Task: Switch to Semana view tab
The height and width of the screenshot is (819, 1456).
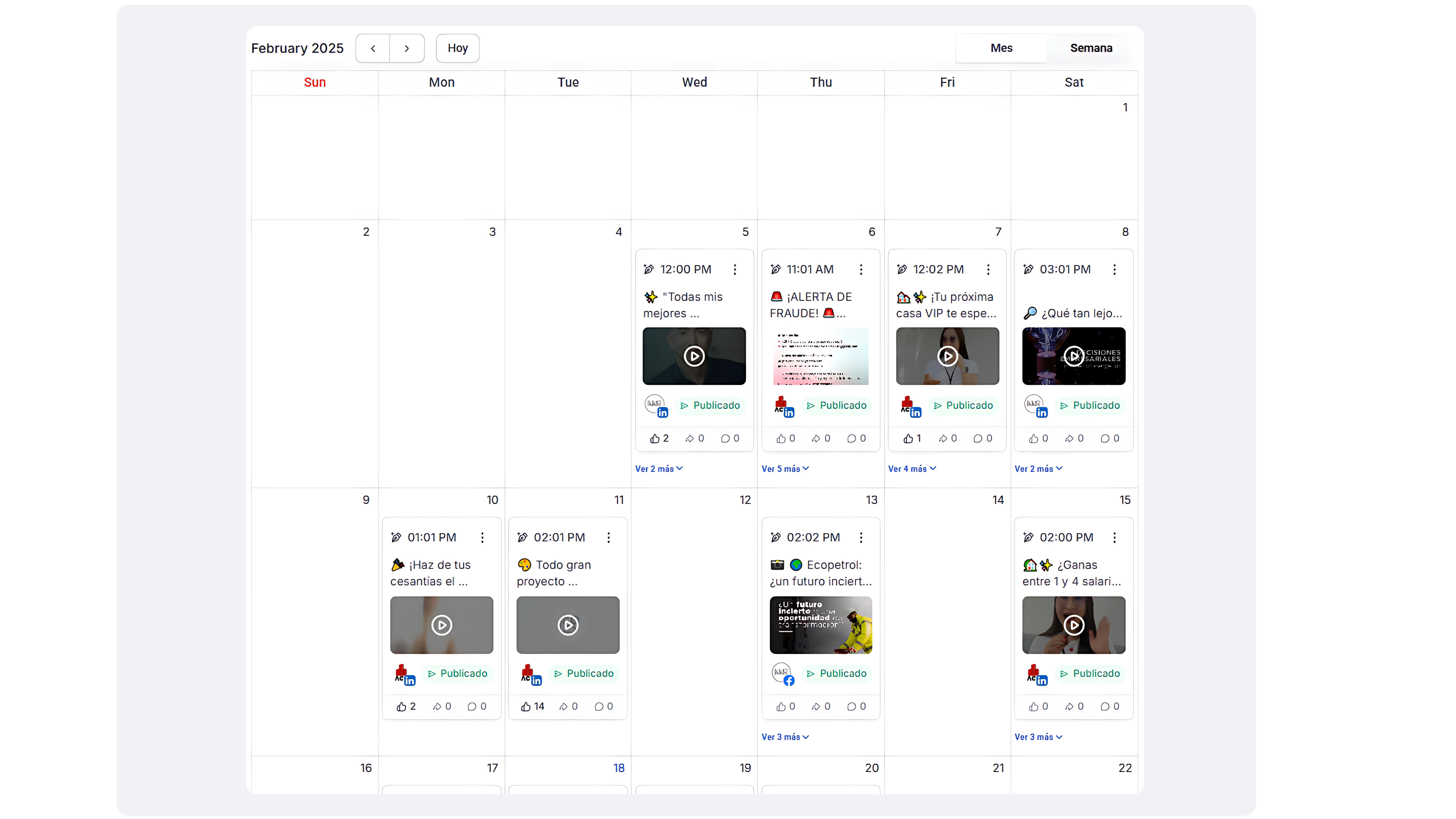Action: coord(1091,48)
